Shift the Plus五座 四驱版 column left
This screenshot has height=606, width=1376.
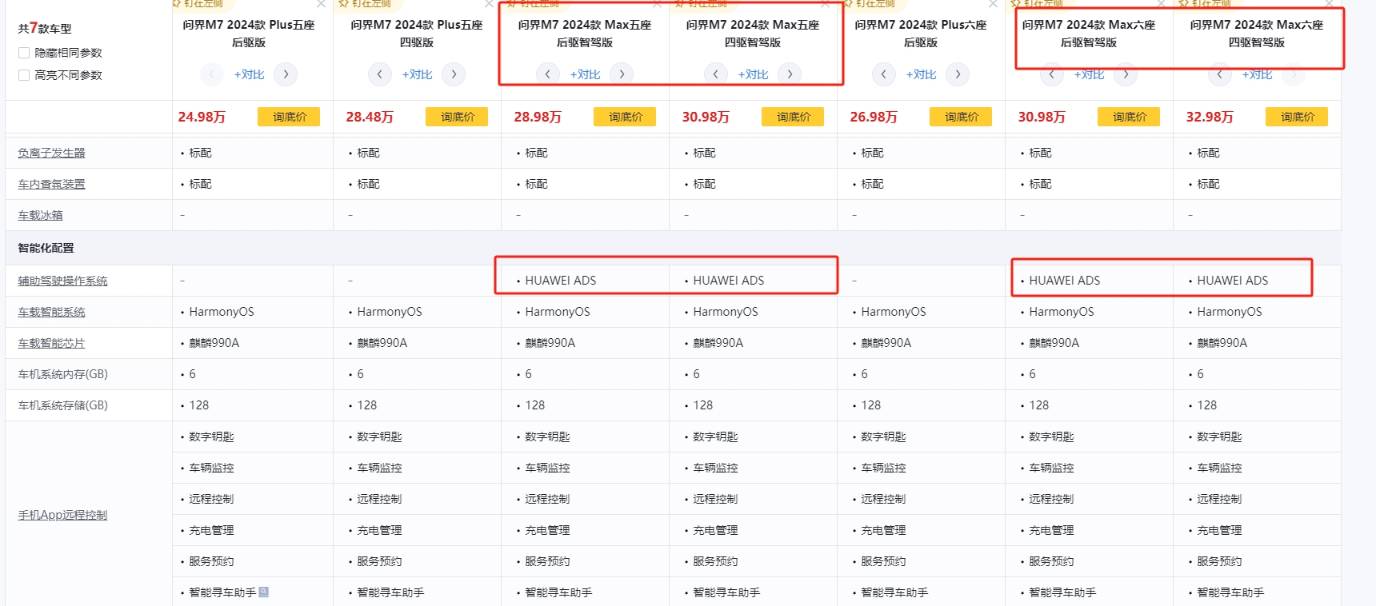pos(380,73)
